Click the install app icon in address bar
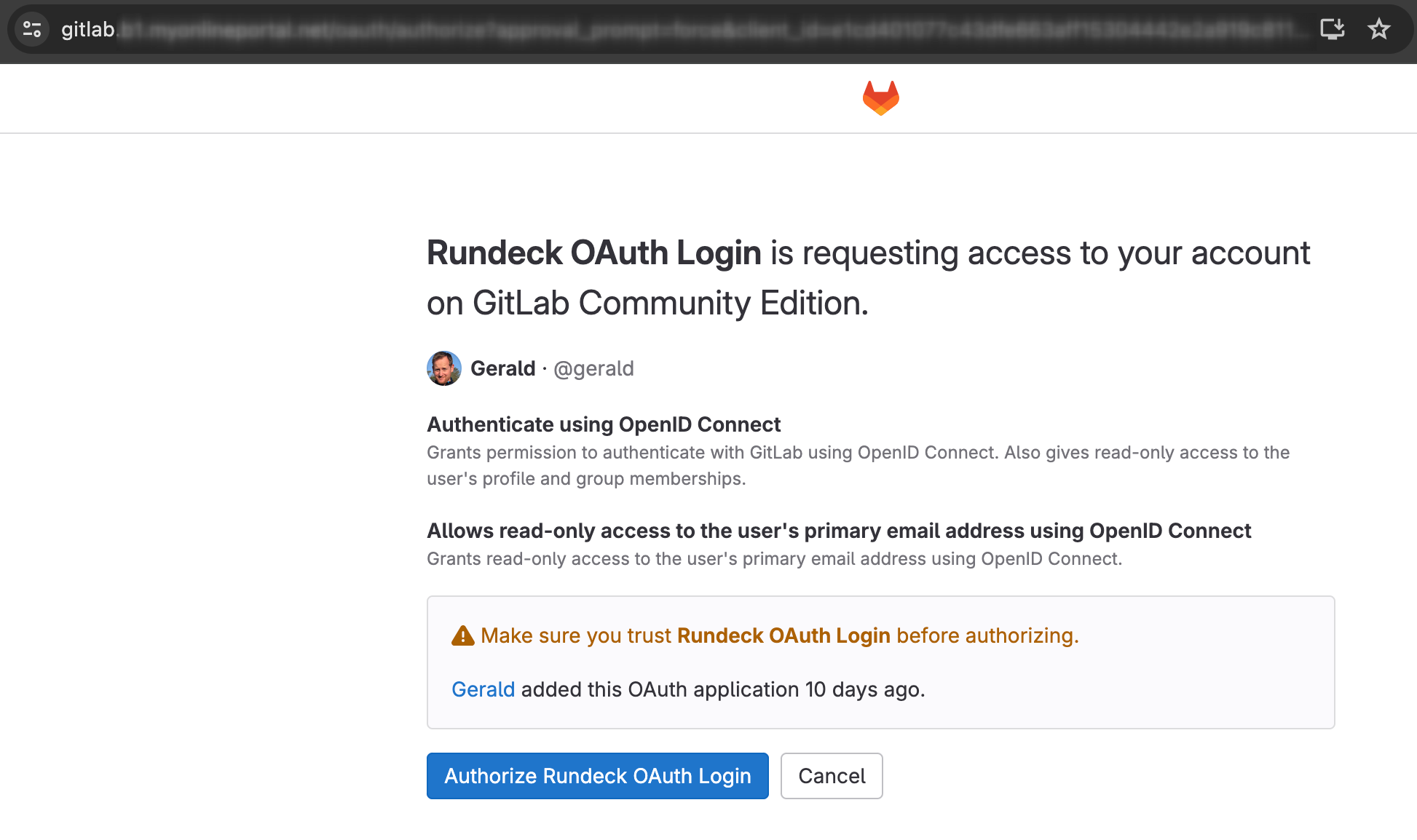The height and width of the screenshot is (840, 1417). (1332, 29)
